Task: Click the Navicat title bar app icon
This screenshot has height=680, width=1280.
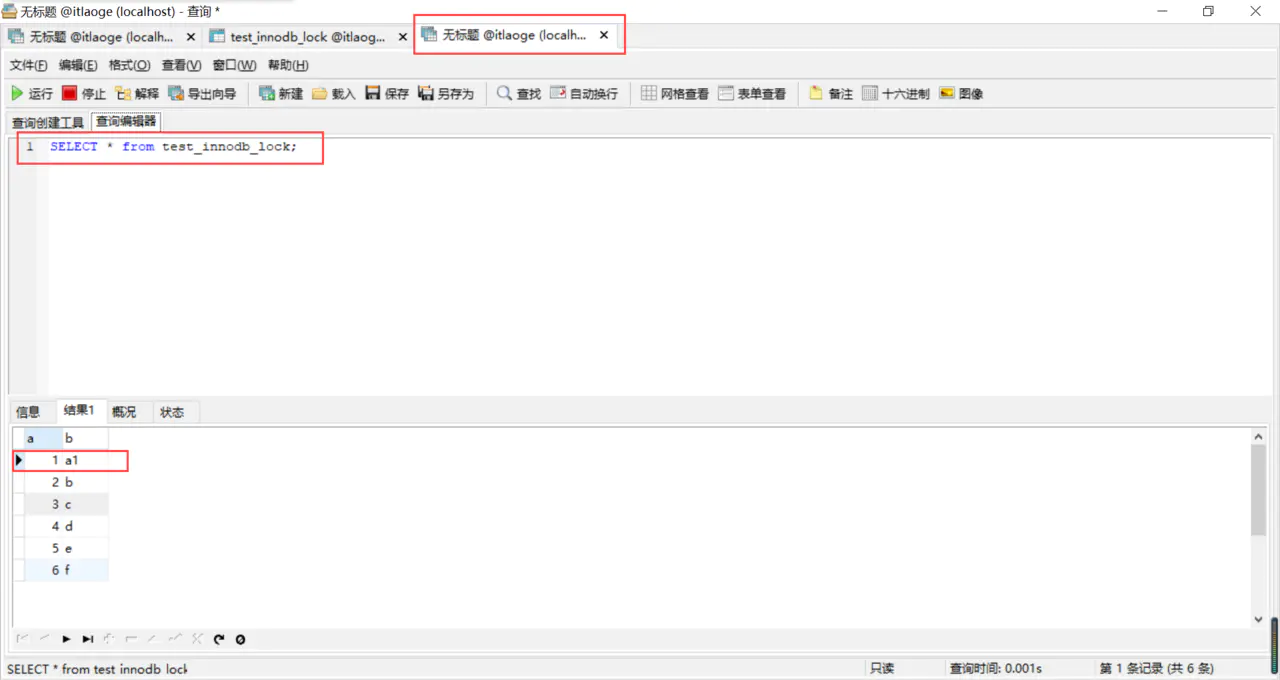Action: (x=11, y=11)
